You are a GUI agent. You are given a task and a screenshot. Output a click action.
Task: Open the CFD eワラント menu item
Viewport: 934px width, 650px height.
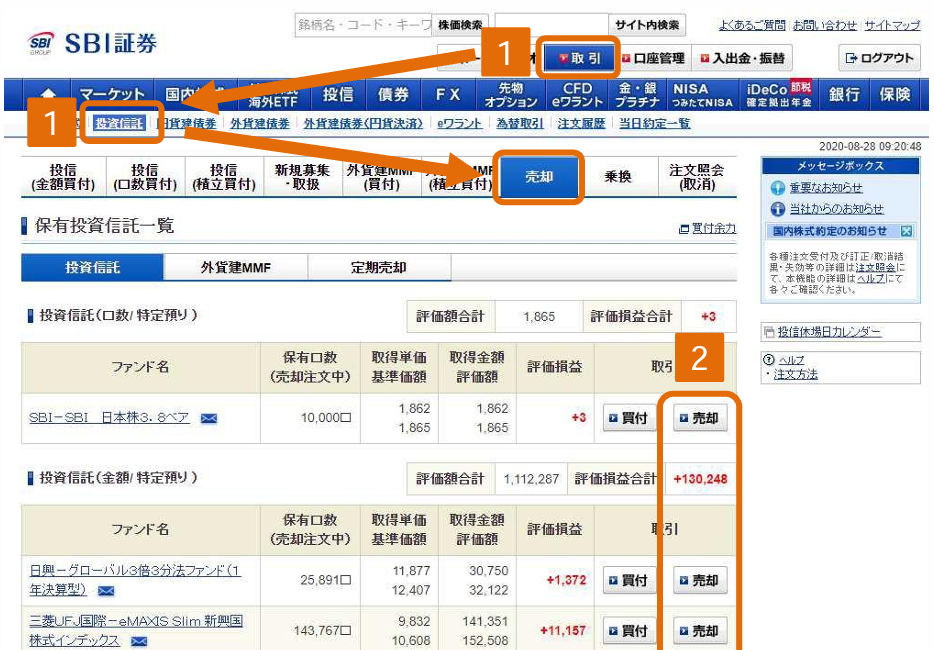[x=577, y=94]
